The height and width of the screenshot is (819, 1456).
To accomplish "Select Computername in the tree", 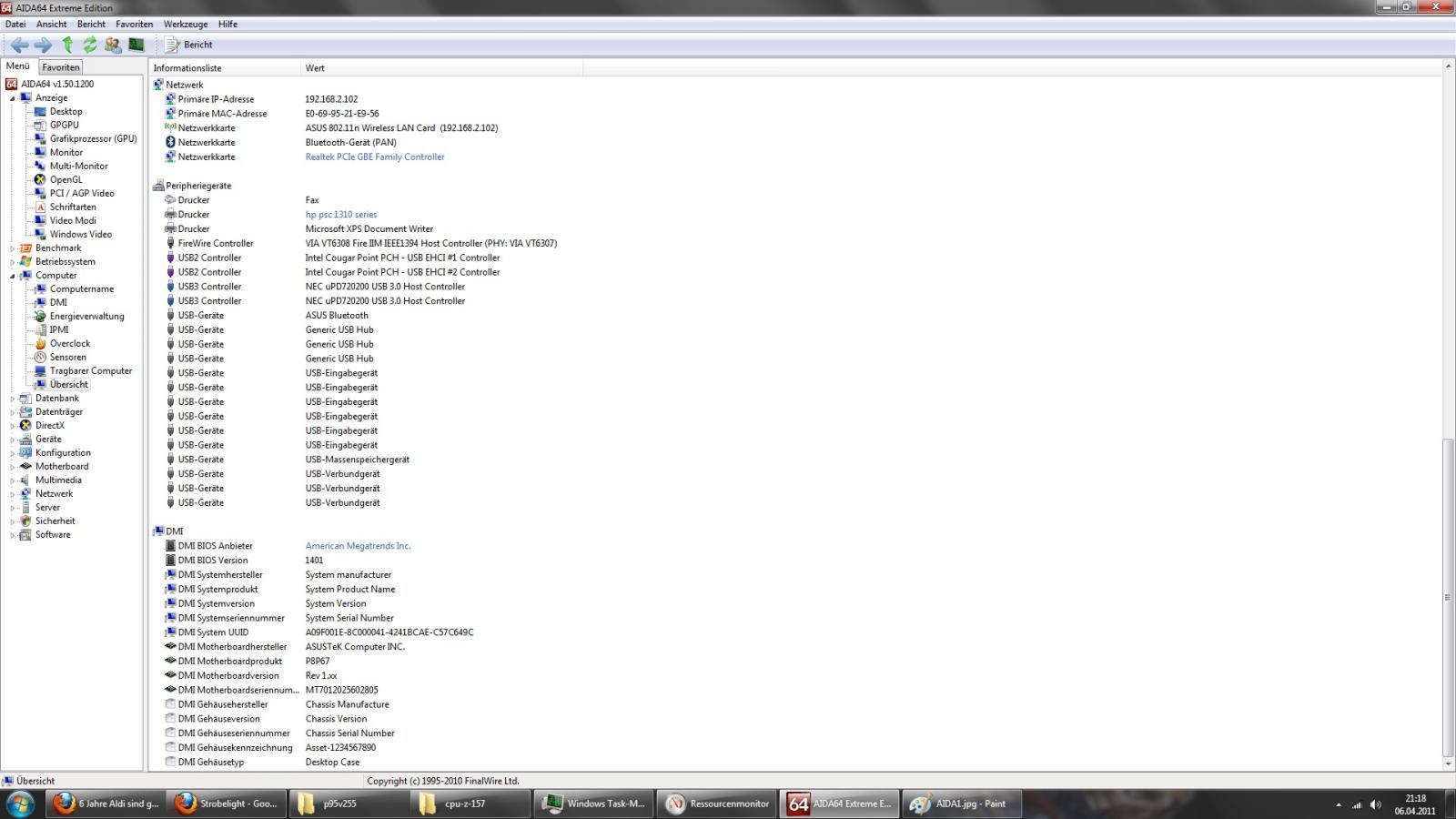I will [x=82, y=289].
